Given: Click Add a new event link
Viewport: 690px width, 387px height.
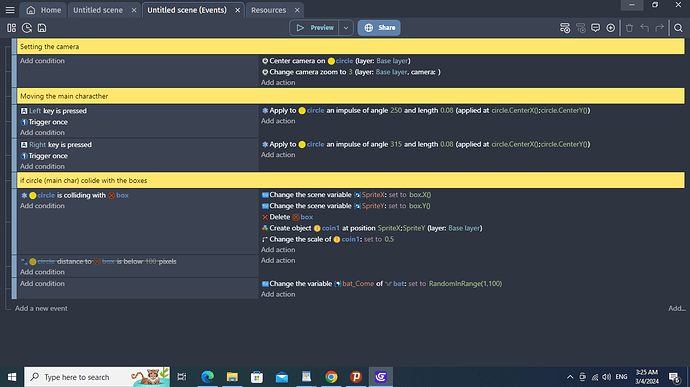Looking at the screenshot, I should pyautogui.click(x=41, y=308).
